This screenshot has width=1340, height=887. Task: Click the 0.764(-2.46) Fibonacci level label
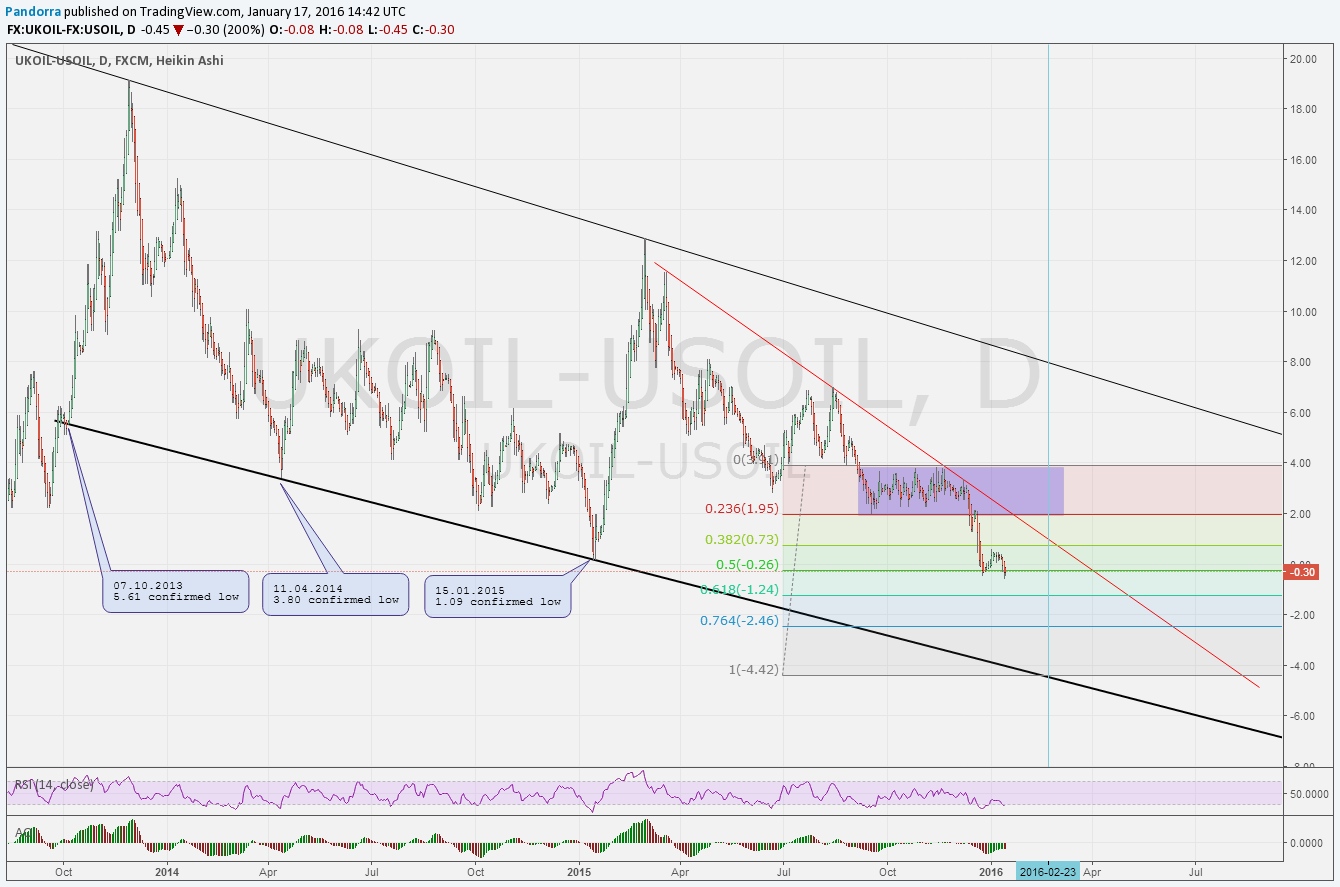[x=739, y=620]
